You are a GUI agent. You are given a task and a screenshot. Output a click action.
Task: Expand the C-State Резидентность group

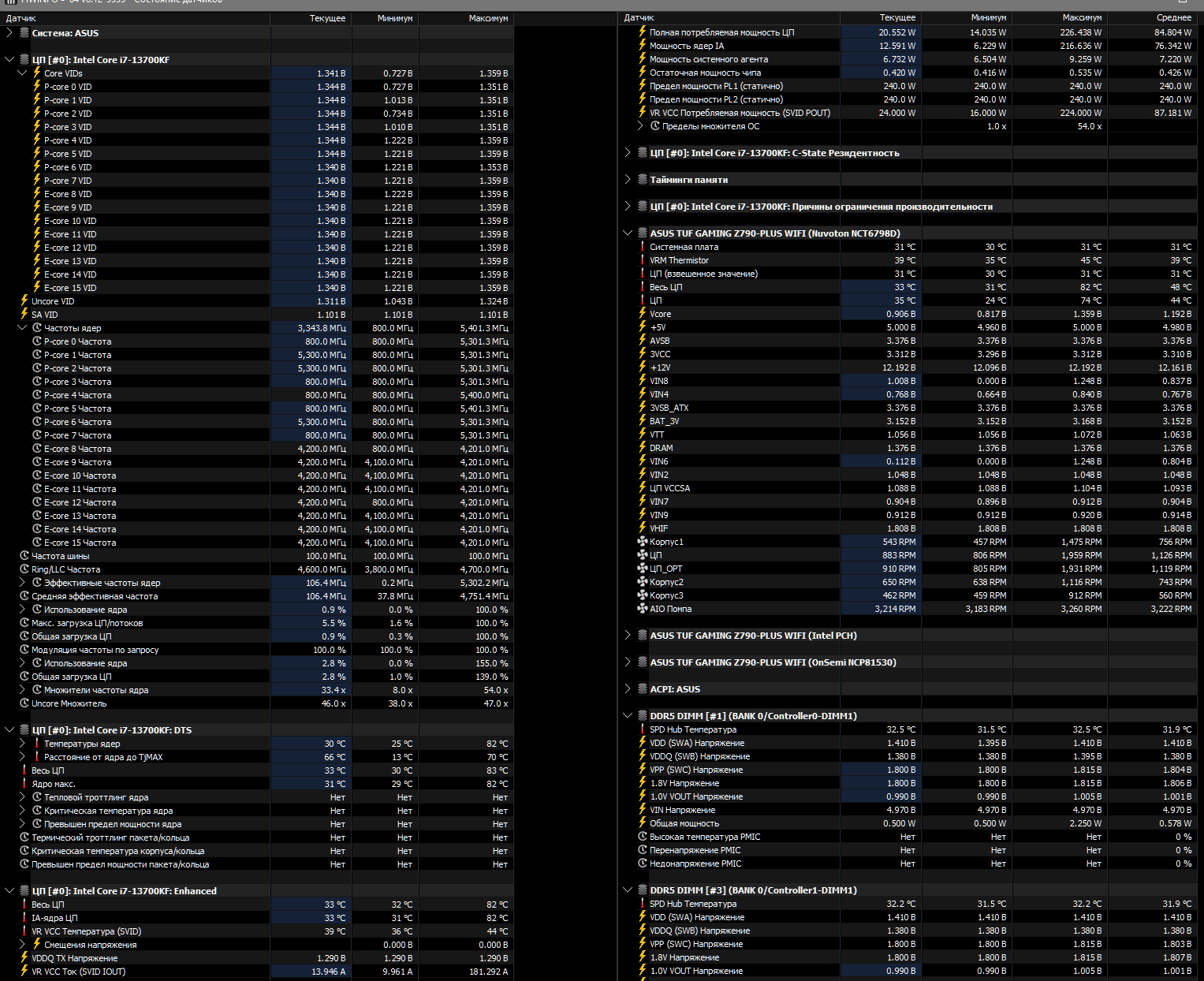click(x=628, y=153)
